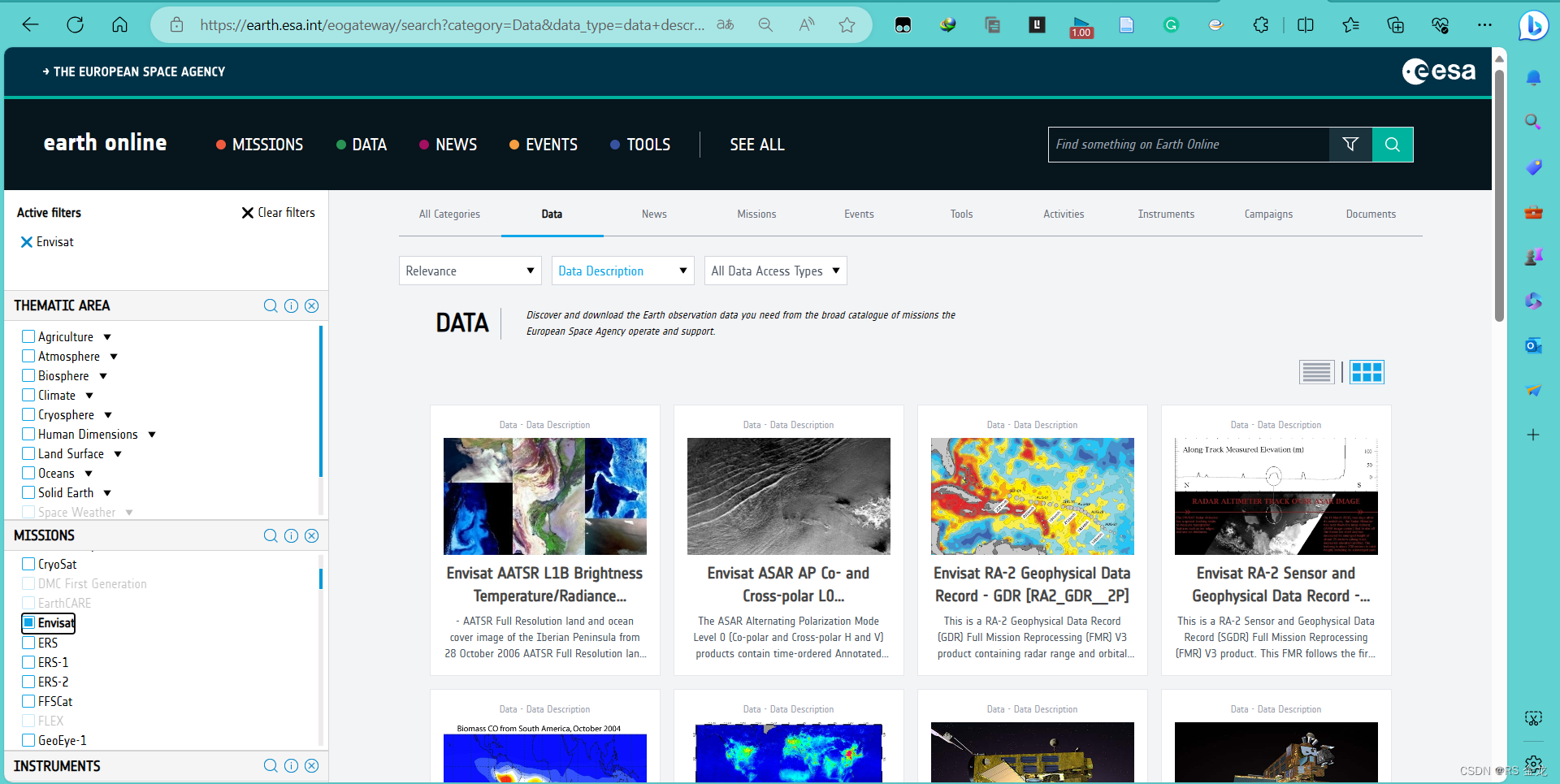Expand the Atmosphere subcategories arrow

[x=114, y=357]
